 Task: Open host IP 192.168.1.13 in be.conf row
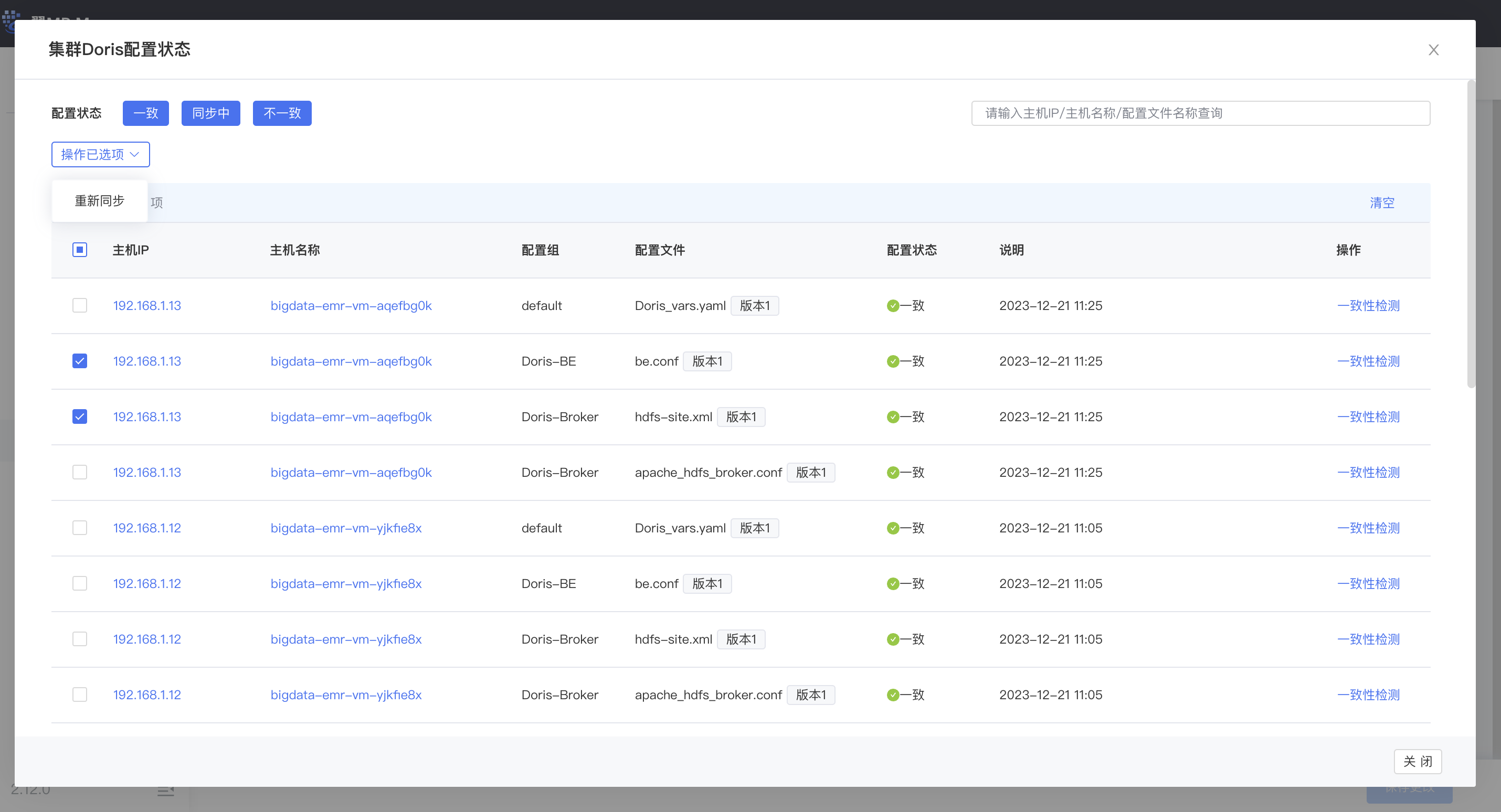click(x=147, y=361)
